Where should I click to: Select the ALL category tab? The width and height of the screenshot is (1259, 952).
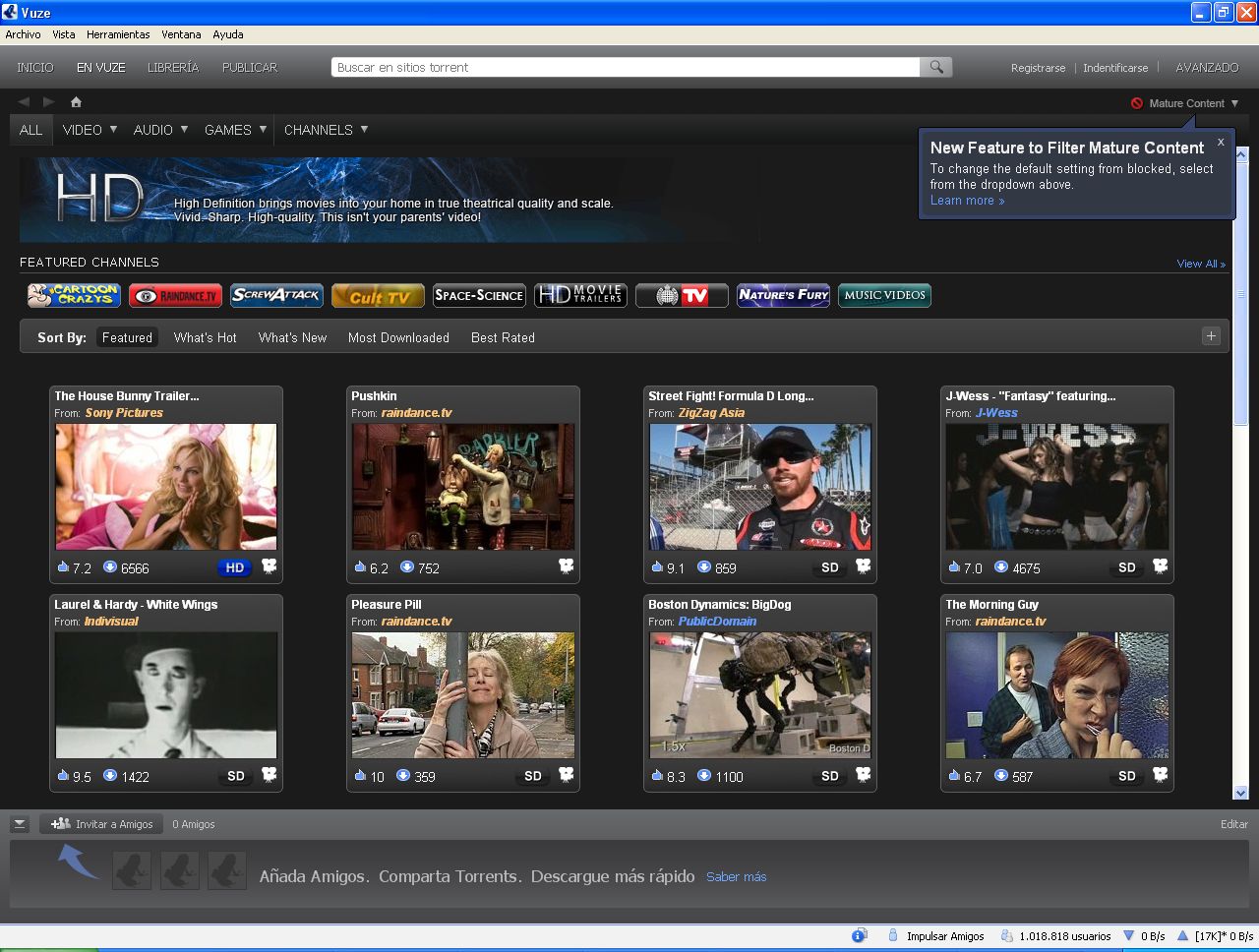[31, 130]
